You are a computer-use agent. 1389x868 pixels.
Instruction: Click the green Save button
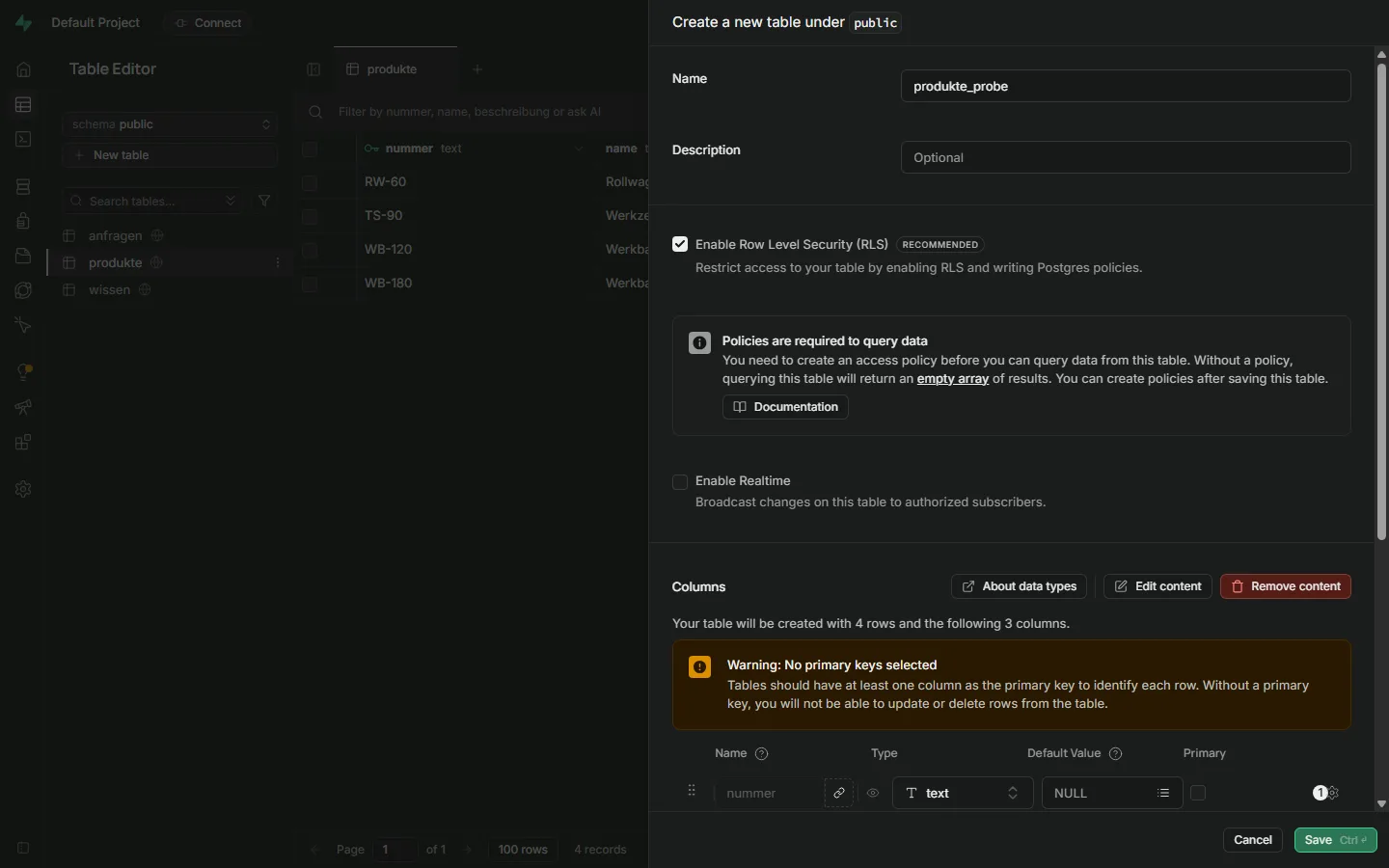[x=1335, y=840]
